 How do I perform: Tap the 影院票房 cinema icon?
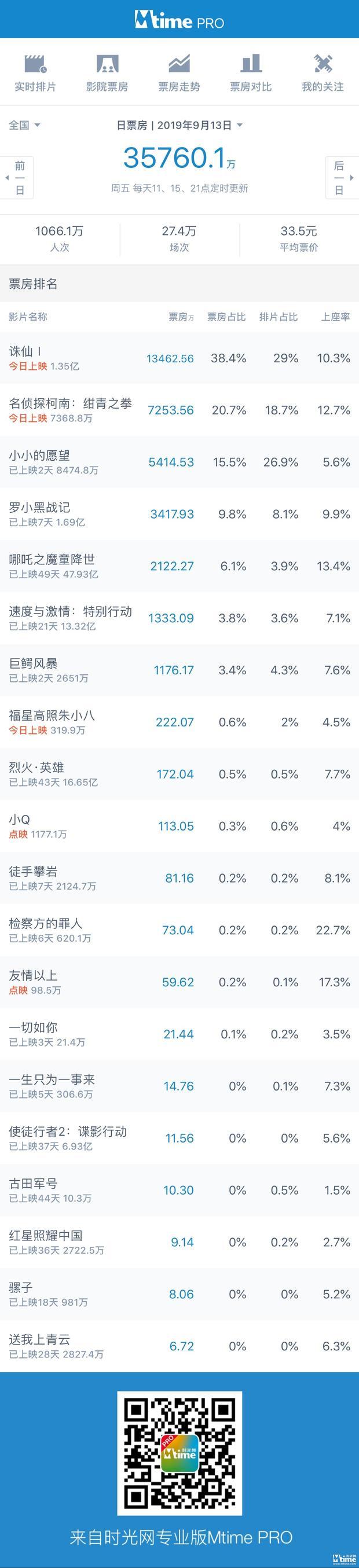pyautogui.click(x=107, y=64)
